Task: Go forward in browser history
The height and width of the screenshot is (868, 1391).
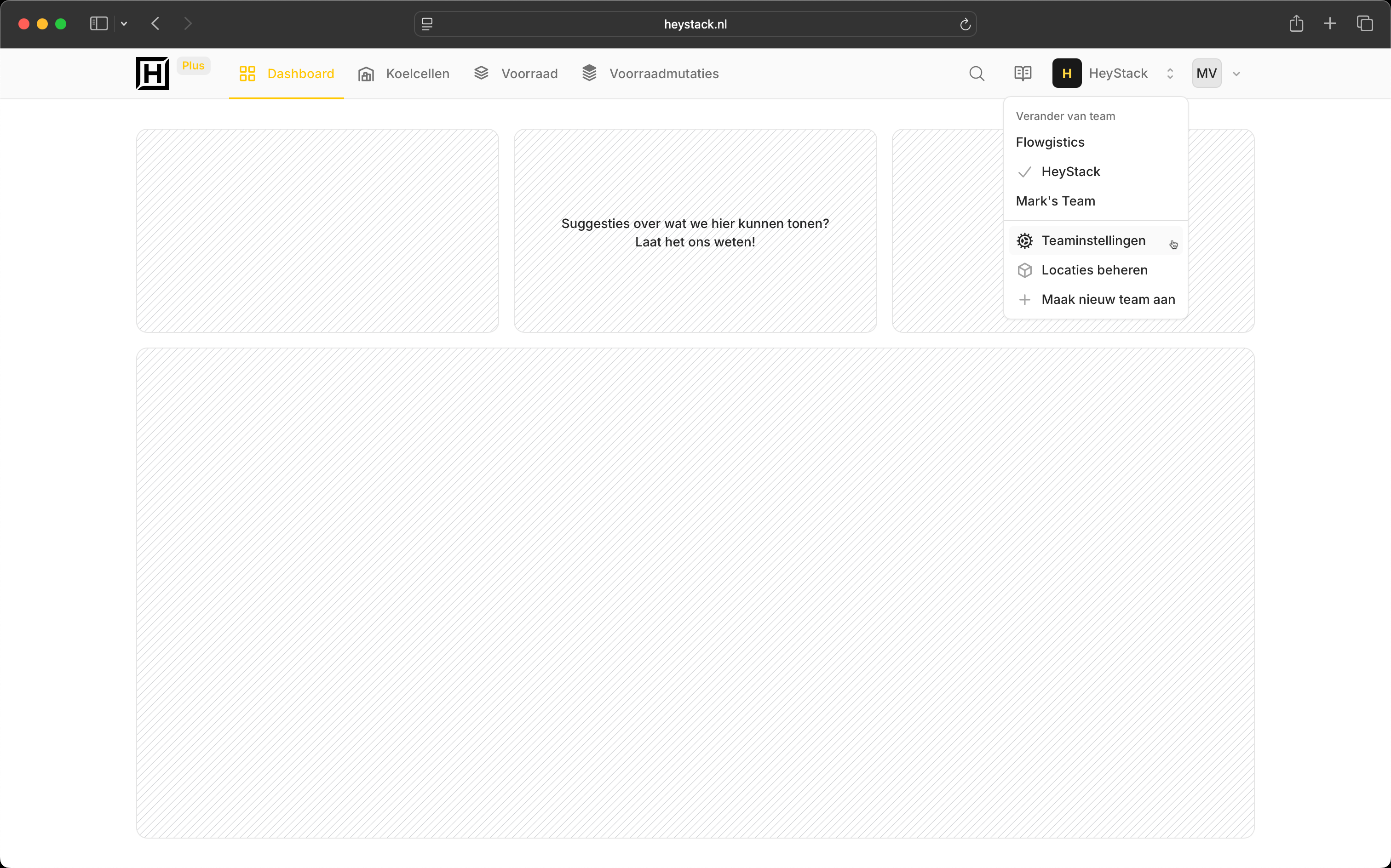Action: click(188, 23)
